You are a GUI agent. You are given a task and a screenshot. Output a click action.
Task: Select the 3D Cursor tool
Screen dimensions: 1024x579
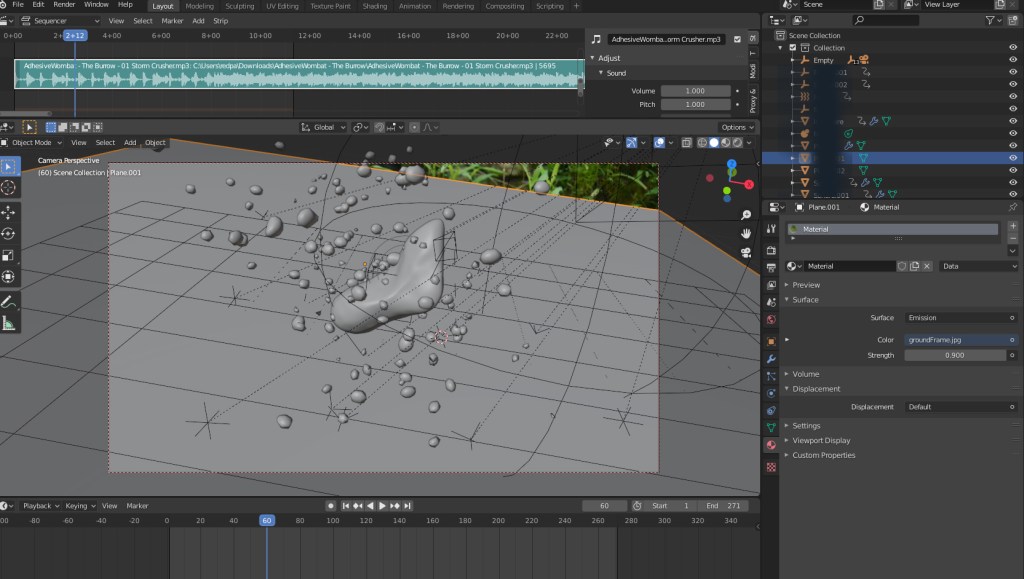tap(9, 187)
